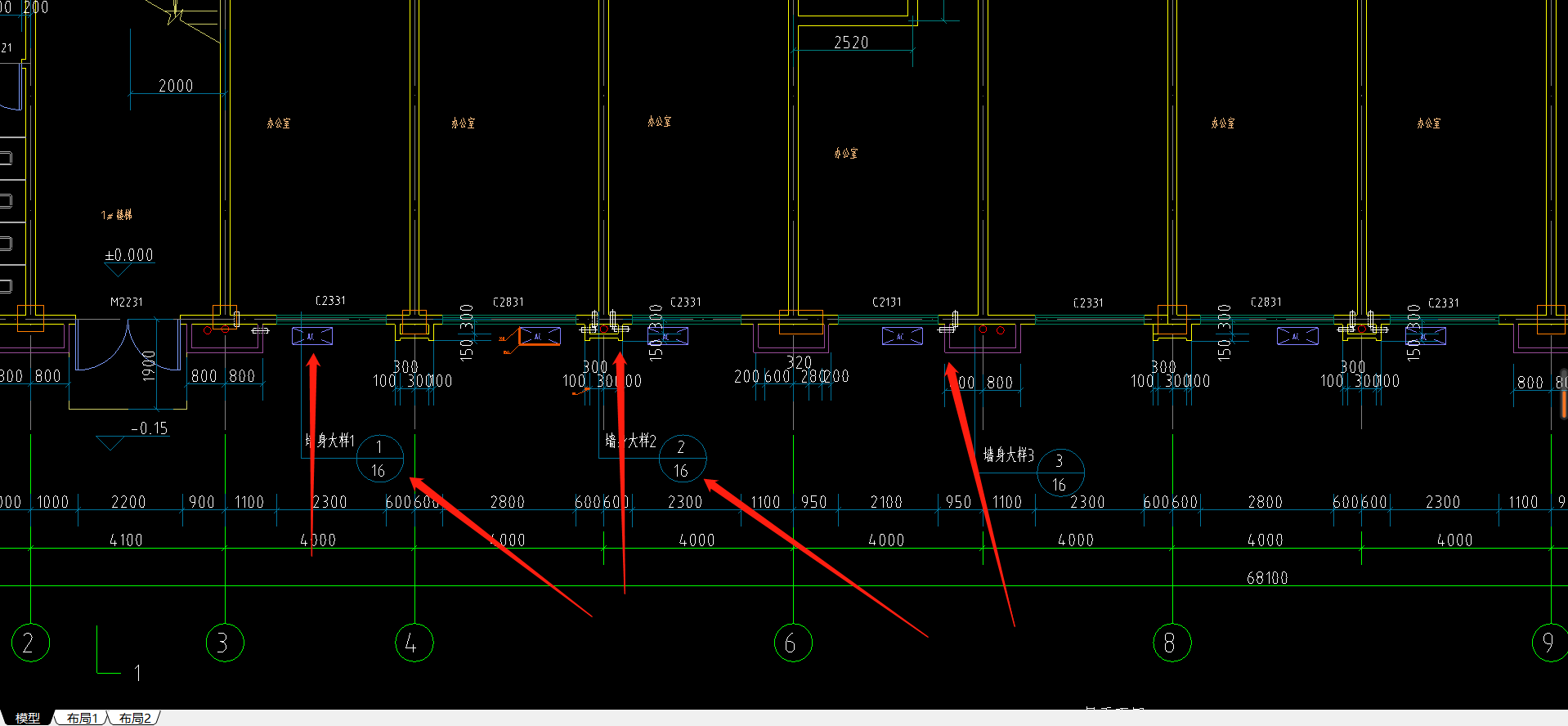Viewport: 1568px width, 726px height.
Task: Select axis grid bubble 6
Action: (793, 643)
